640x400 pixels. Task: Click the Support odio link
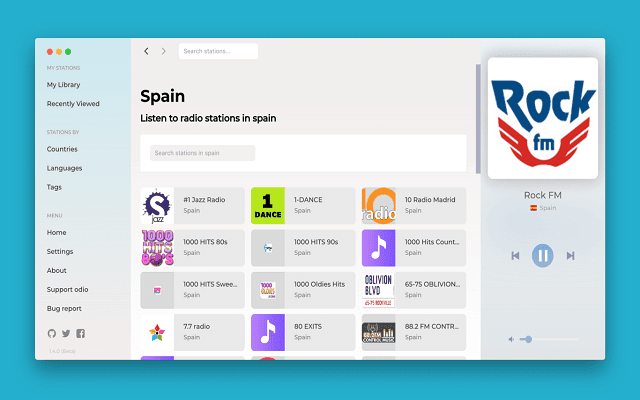(x=67, y=289)
